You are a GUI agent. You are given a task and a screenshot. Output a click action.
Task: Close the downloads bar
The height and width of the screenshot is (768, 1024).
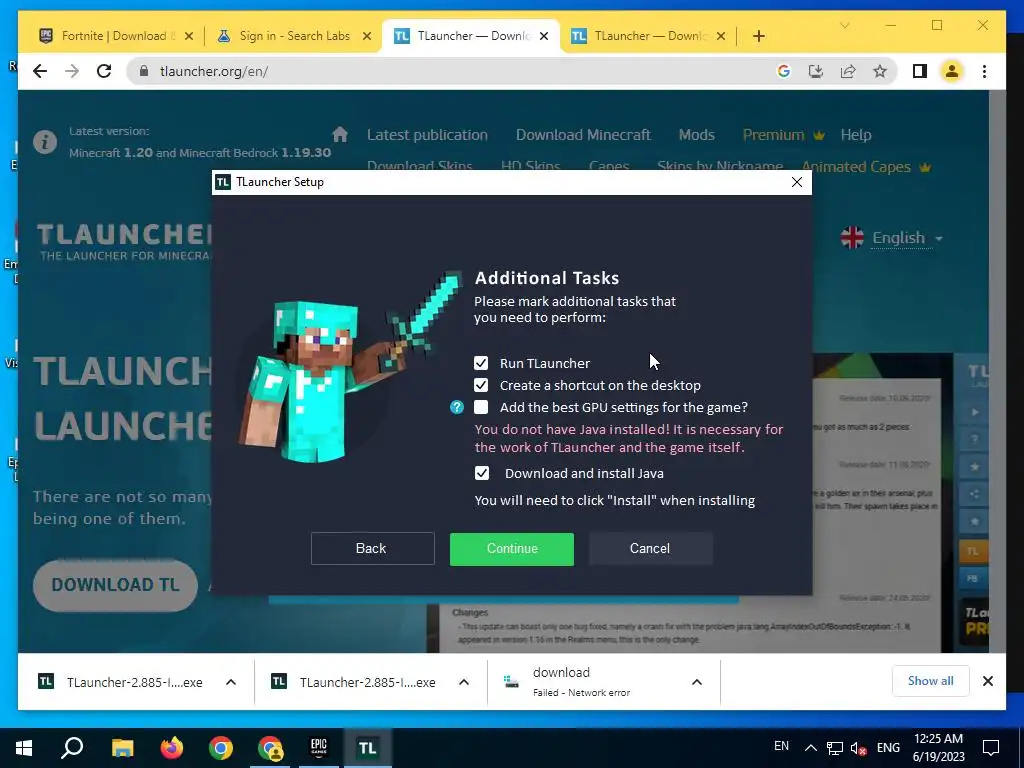[x=988, y=681]
